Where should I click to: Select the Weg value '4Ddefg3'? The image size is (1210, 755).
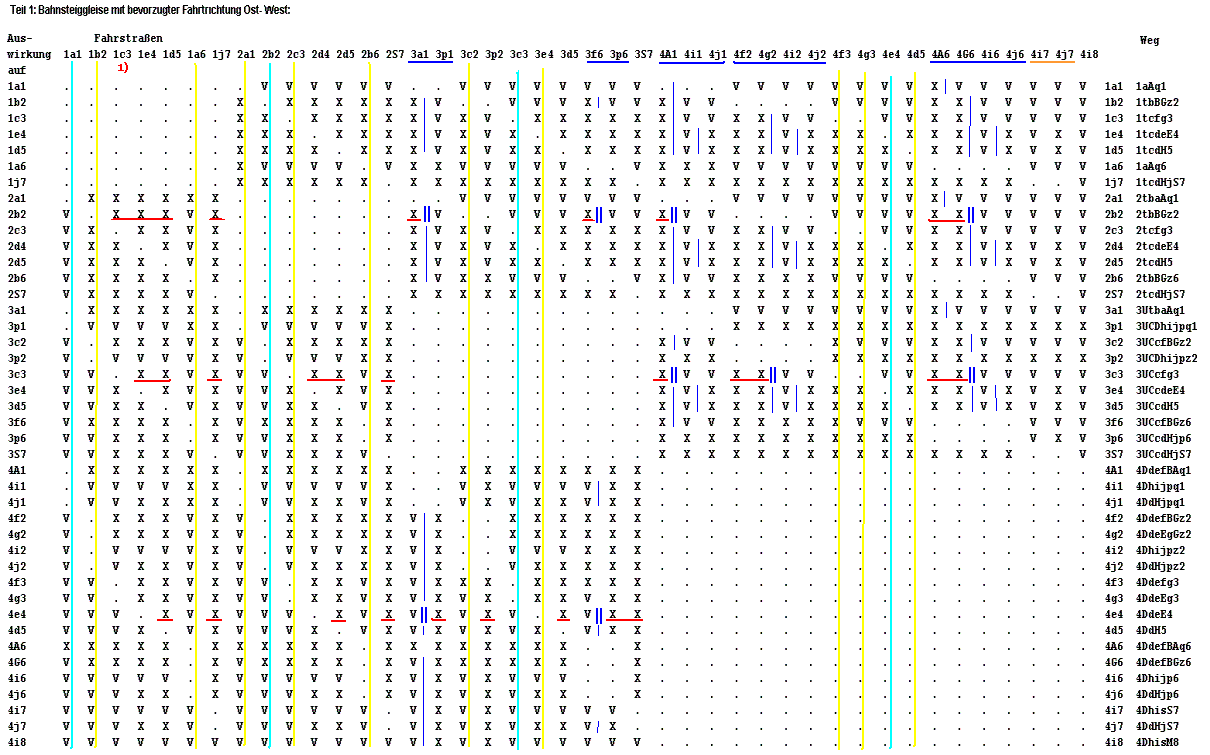pyautogui.click(x=1157, y=583)
